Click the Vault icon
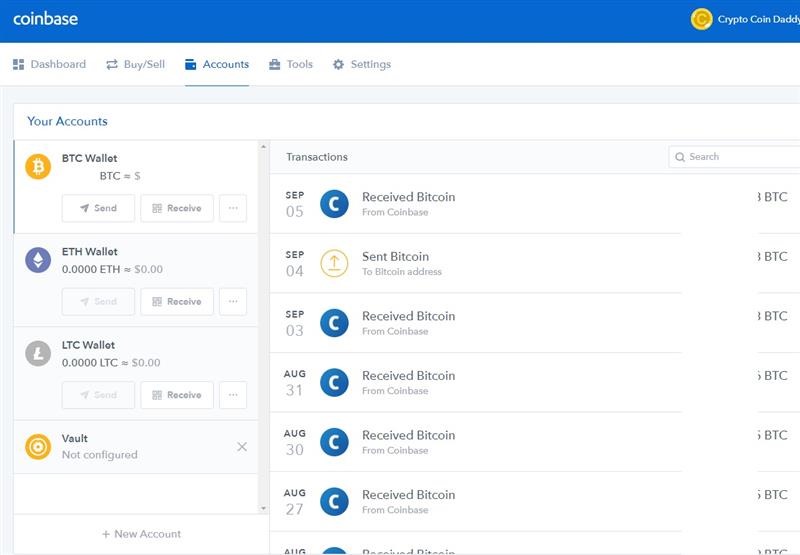 click(38, 446)
